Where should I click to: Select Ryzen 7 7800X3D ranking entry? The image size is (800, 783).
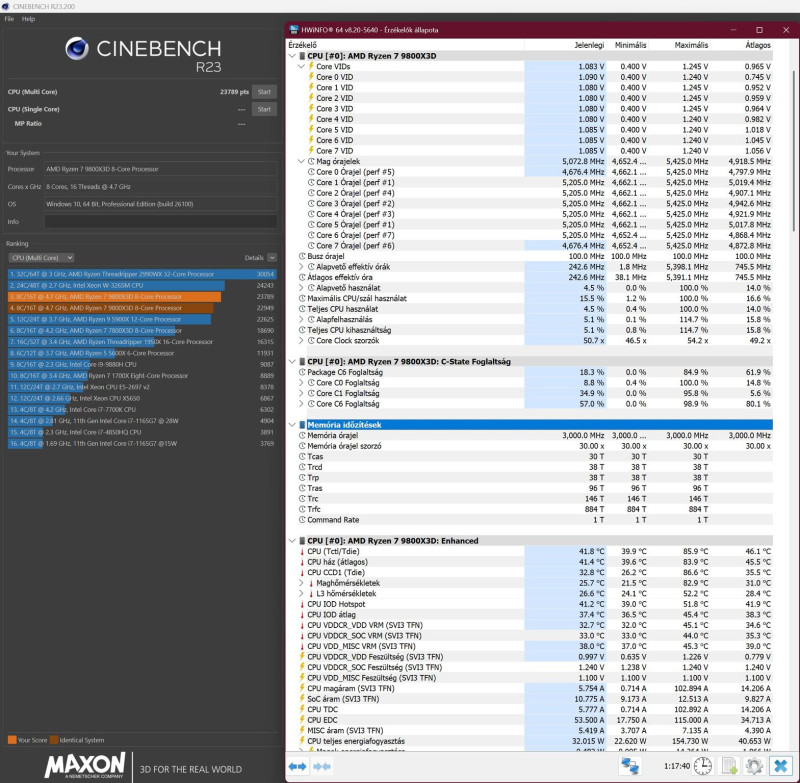142,331
